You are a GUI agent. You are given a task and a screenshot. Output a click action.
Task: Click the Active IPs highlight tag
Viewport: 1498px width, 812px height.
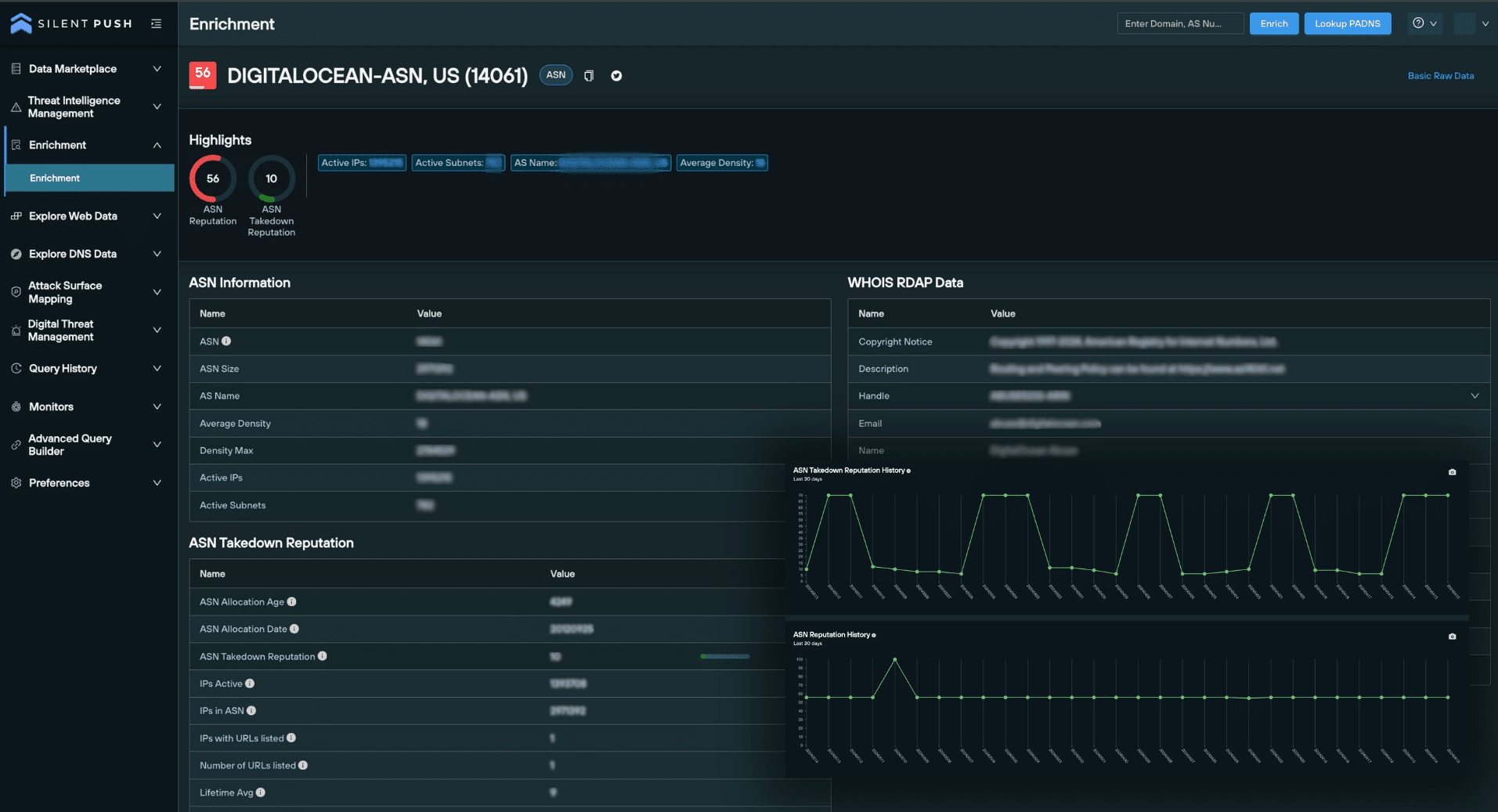(362, 163)
